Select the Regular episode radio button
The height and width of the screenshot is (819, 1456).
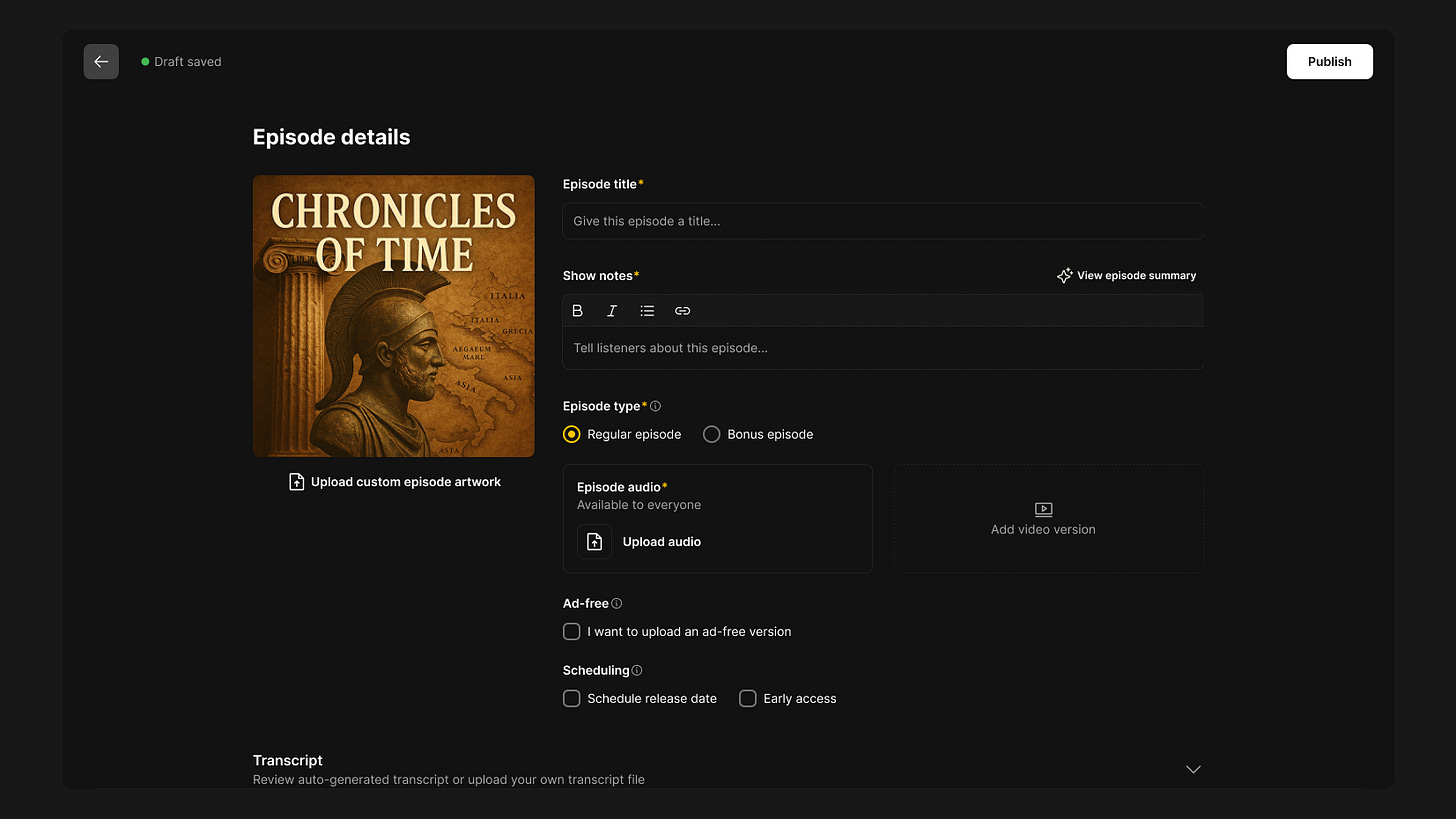tap(572, 435)
